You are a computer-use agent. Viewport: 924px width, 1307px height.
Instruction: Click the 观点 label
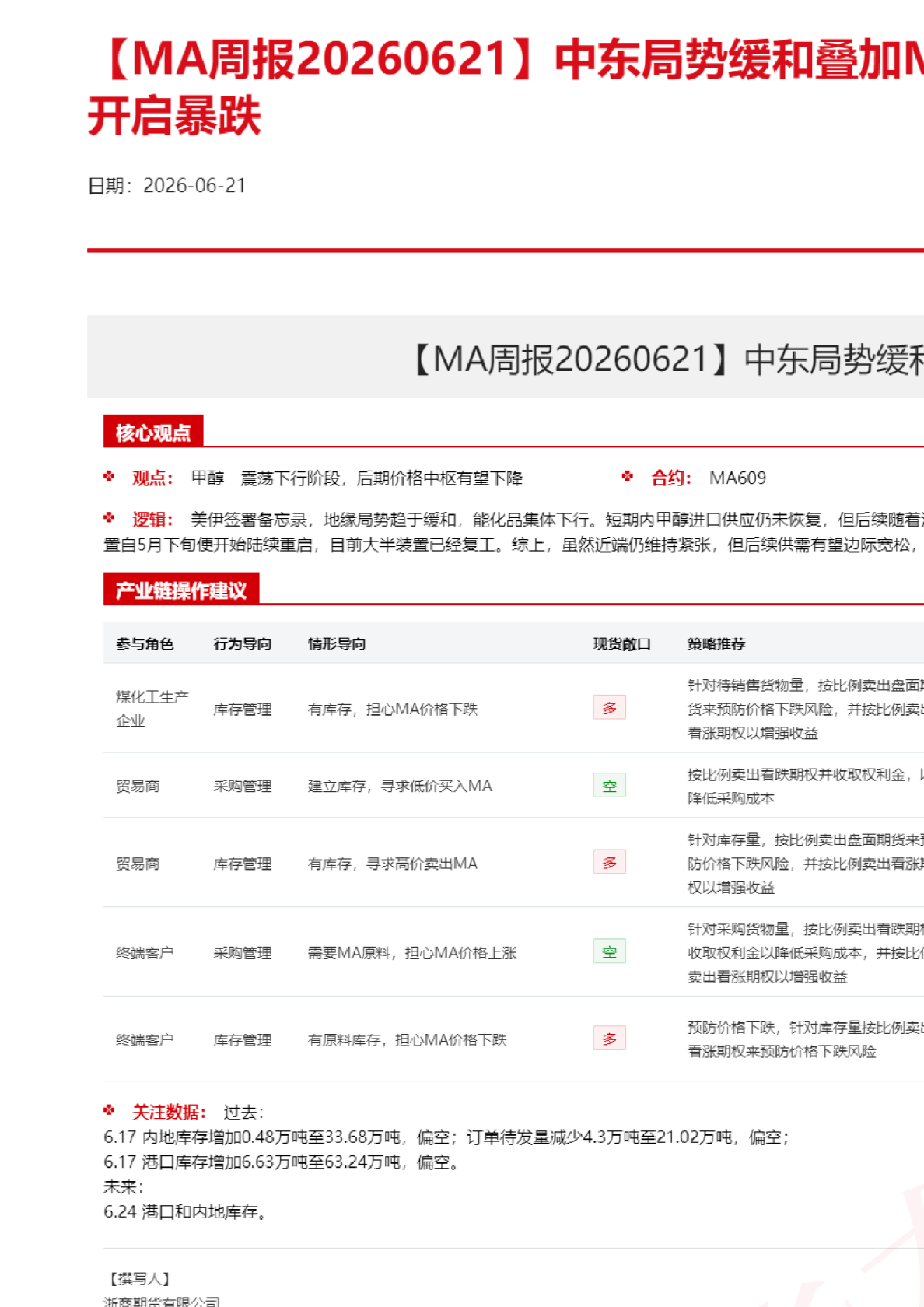152,478
